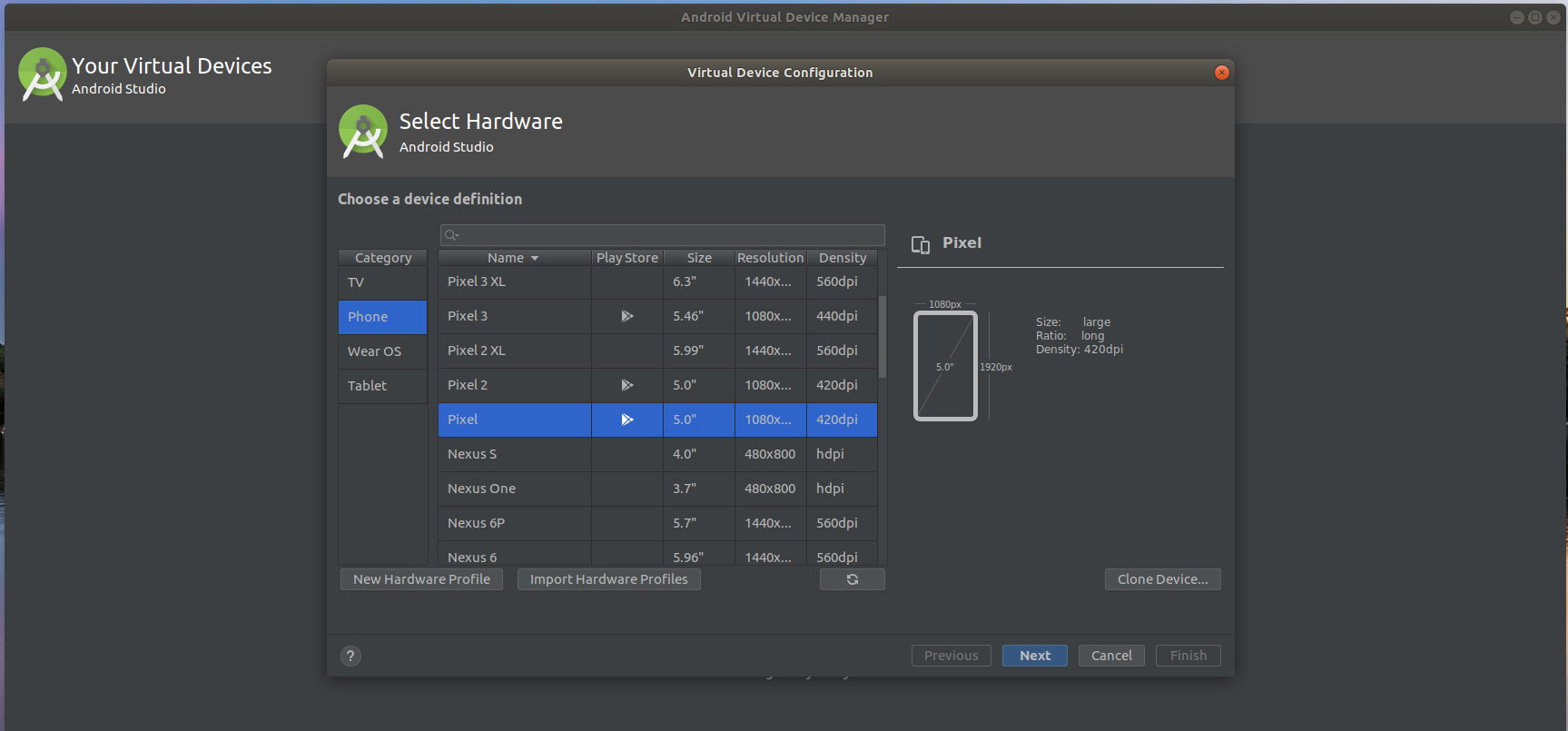This screenshot has height=731, width=1568.
Task: Select the Pixel 3 device row
Action: 657,316
